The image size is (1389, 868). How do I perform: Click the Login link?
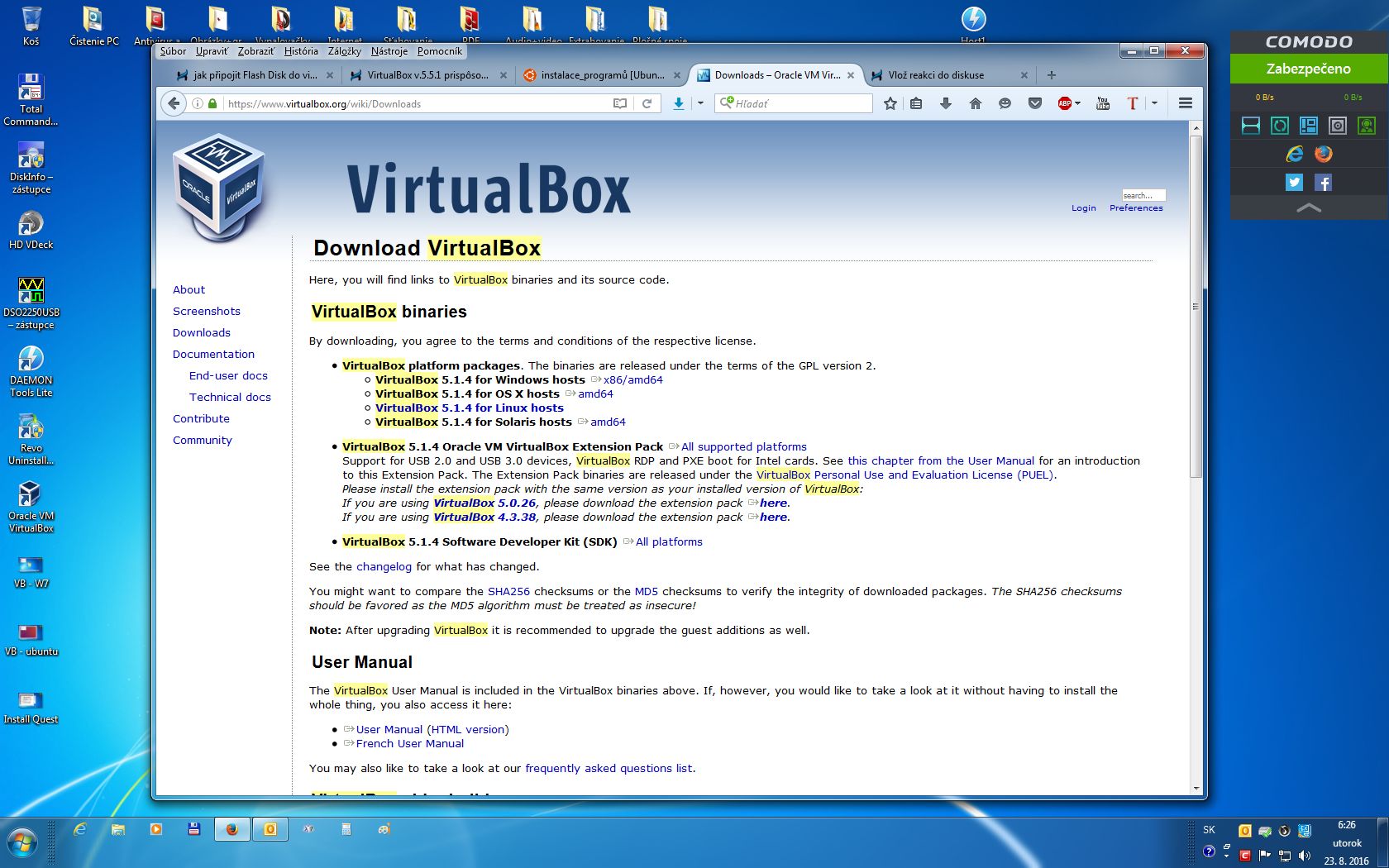point(1083,208)
